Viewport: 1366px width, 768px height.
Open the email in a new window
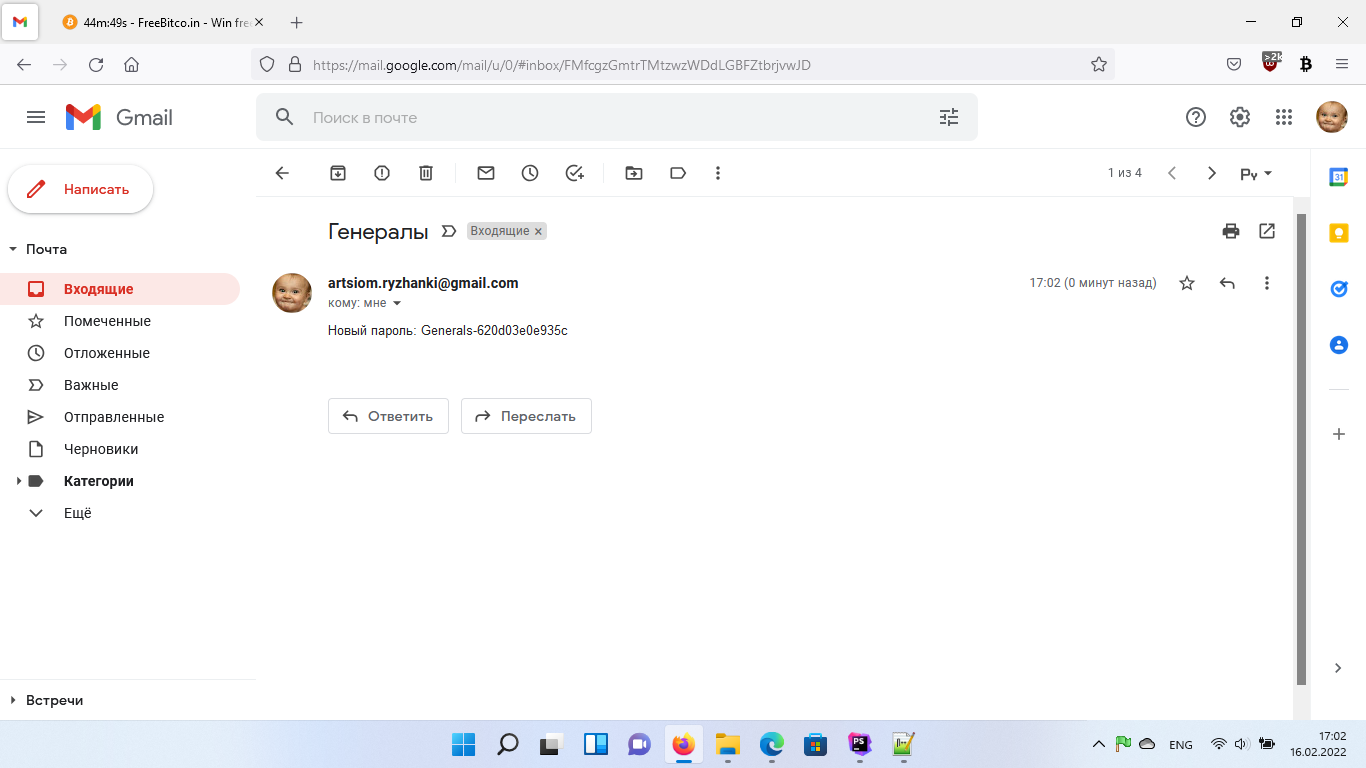(x=1267, y=231)
